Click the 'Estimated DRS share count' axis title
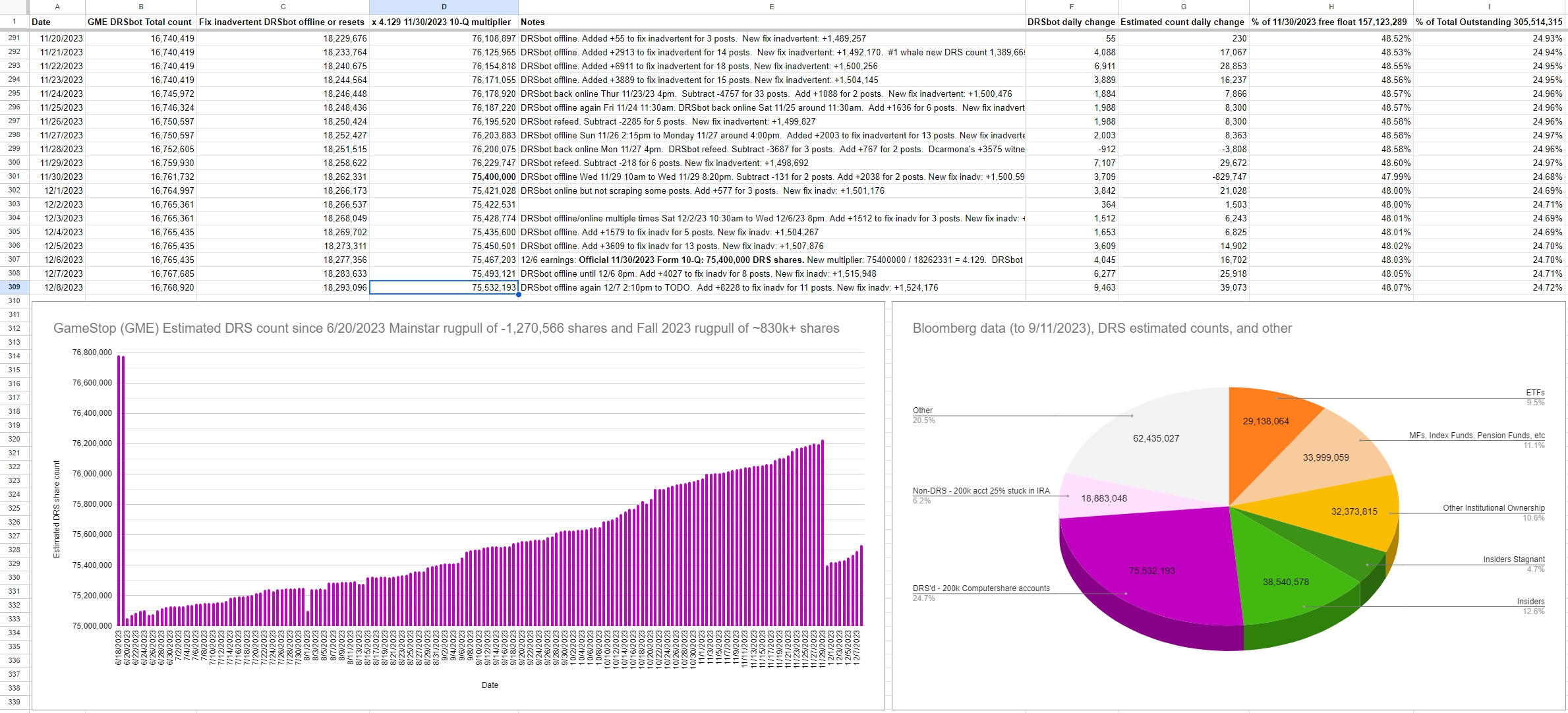The width and height of the screenshot is (1568, 713). coord(57,509)
